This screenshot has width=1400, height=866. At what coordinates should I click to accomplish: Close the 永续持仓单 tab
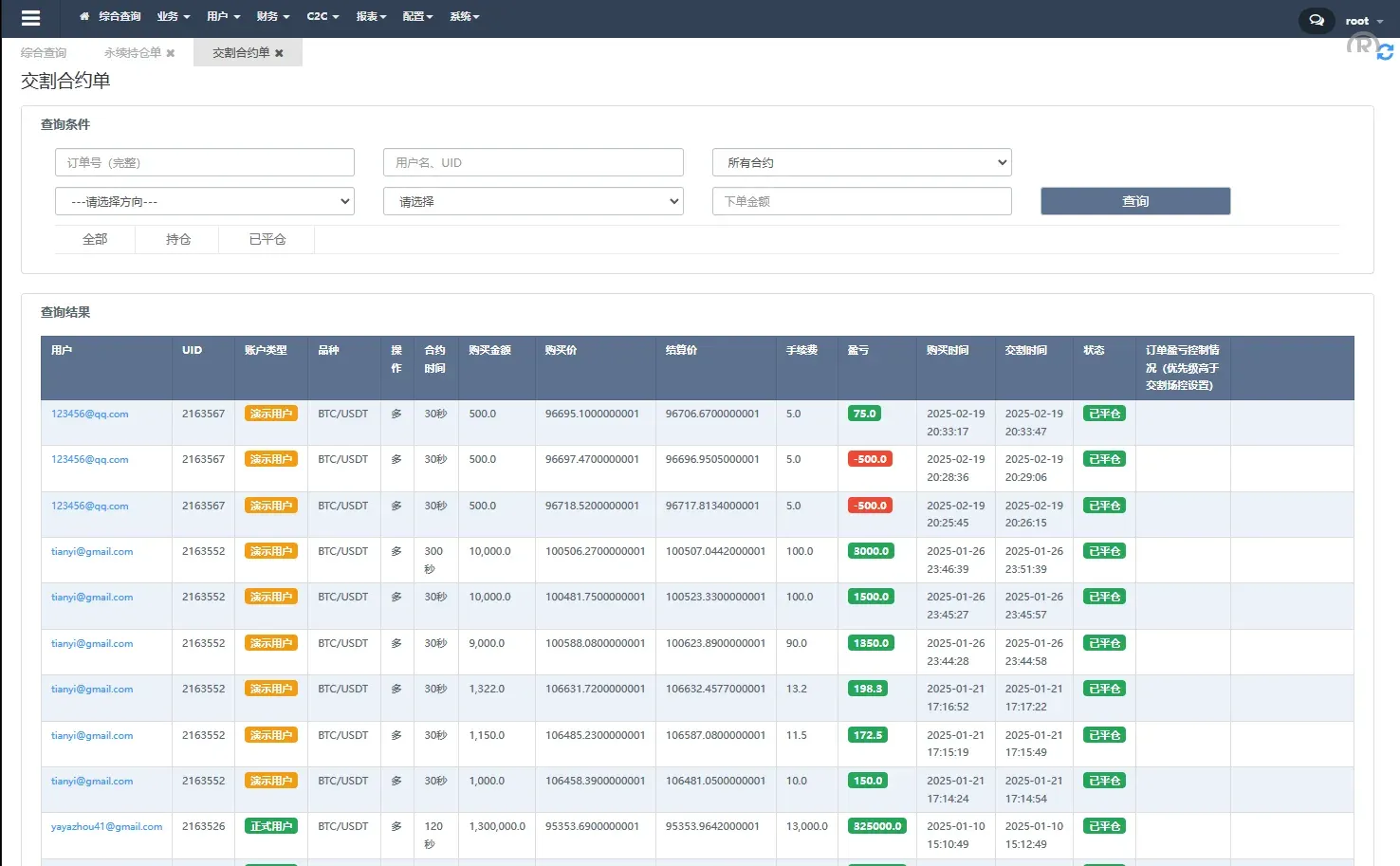coord(171,53)
